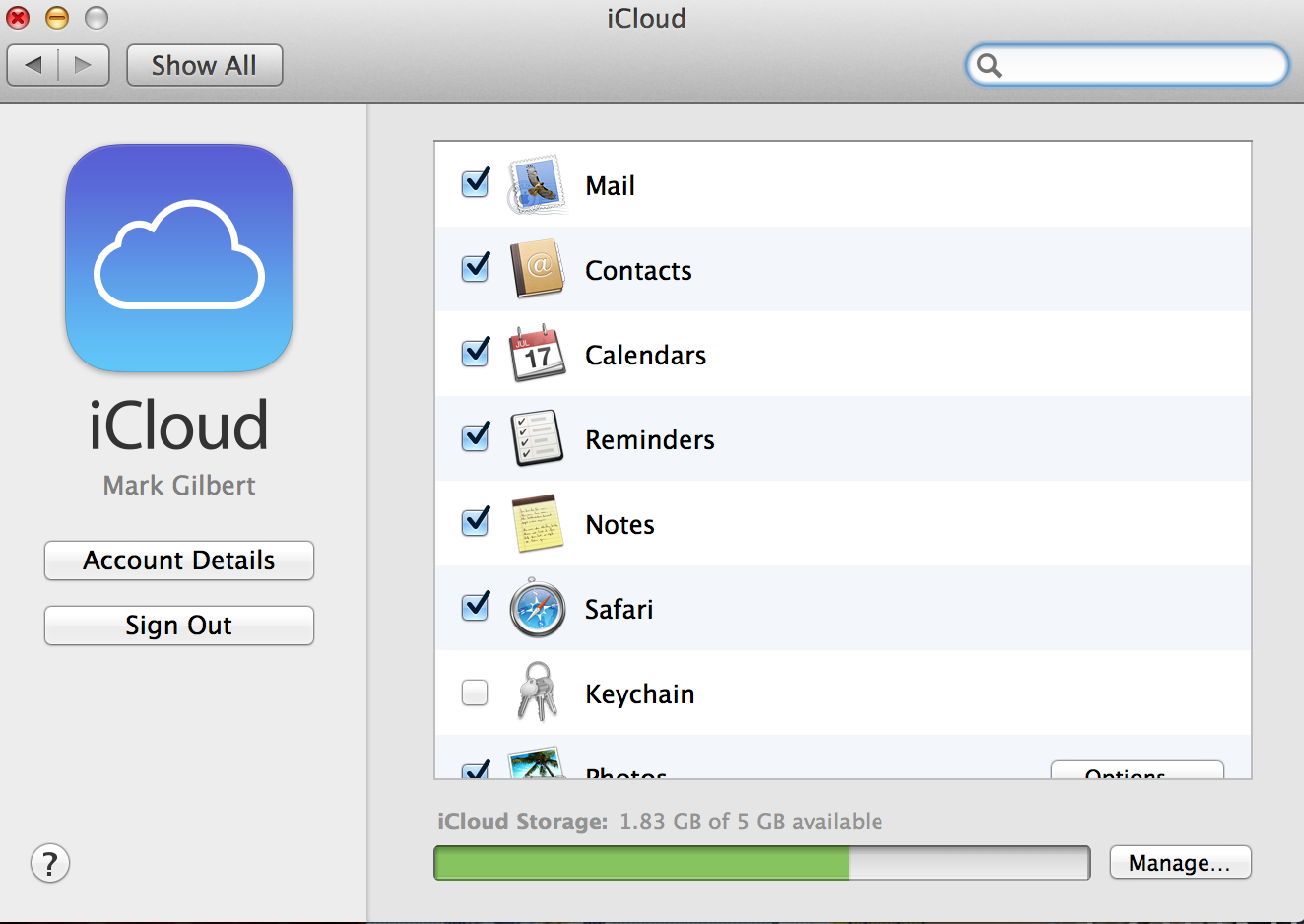This screenshot has width=1304, height=924.
Task: Disable Safari syncing checkbox
Action: 476,607
